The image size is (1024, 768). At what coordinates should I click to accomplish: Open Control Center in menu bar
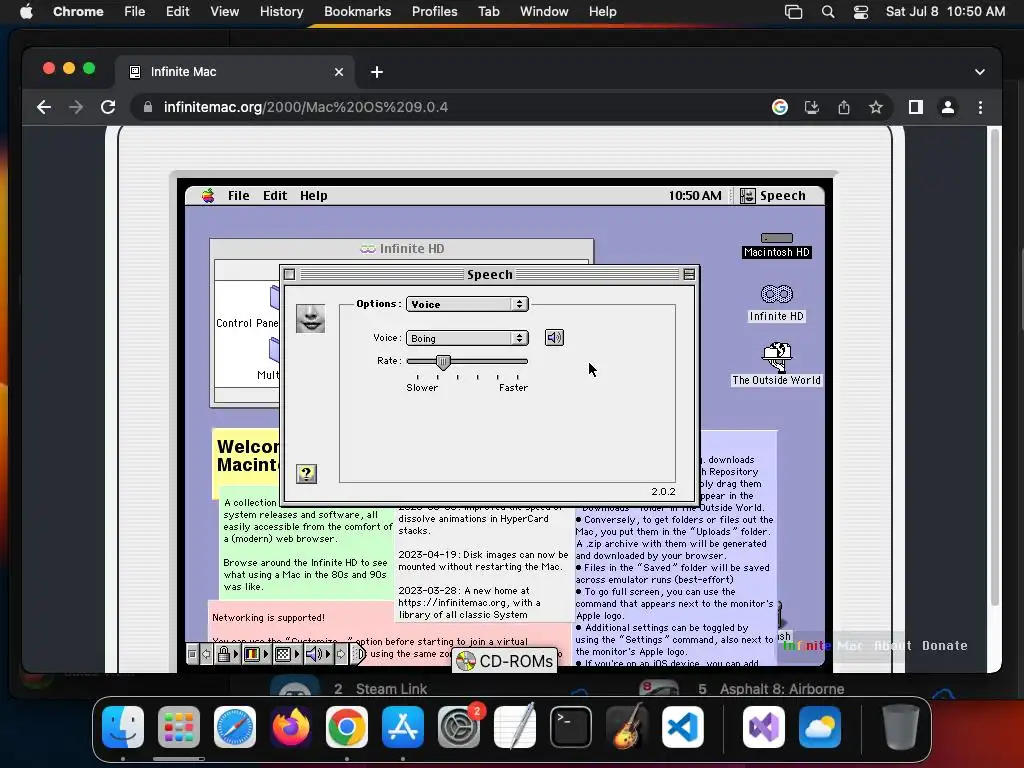(x=861, y=12)
